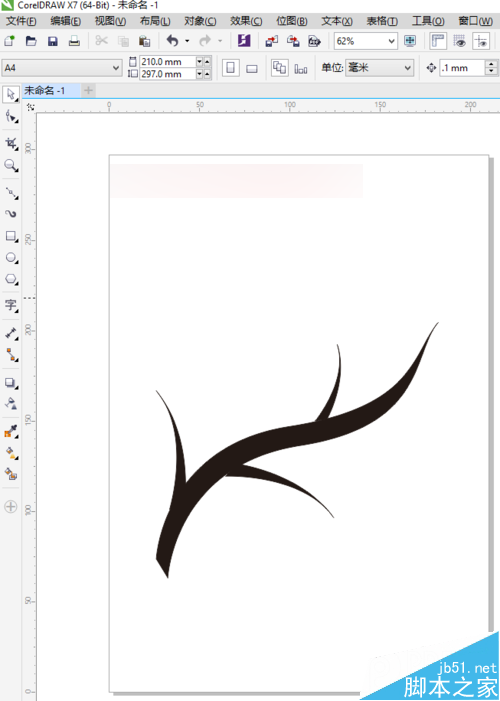Open the 文件(F) menu
Image resolution: width=500 pixels, height=701 pixels.
(x=21, y=21)
